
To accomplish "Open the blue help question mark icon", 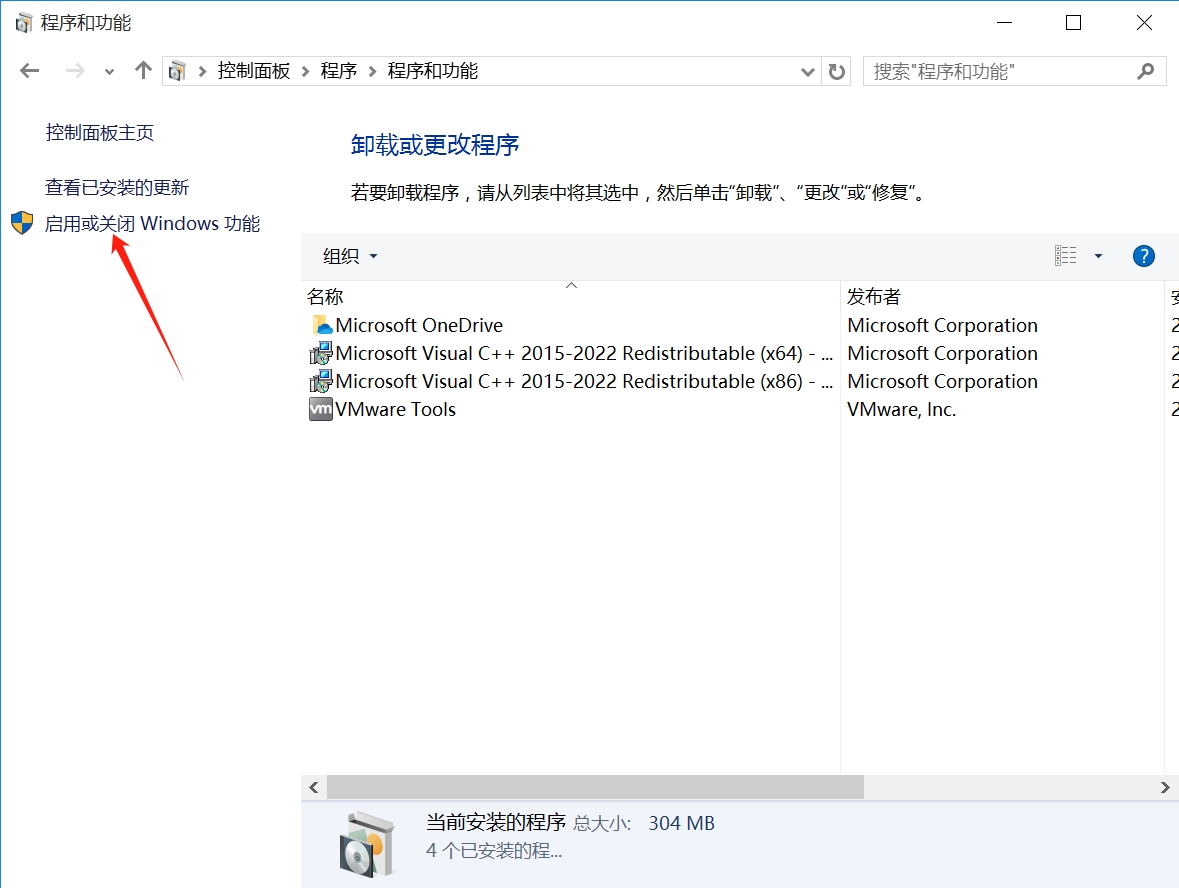I will (1143, 256).
